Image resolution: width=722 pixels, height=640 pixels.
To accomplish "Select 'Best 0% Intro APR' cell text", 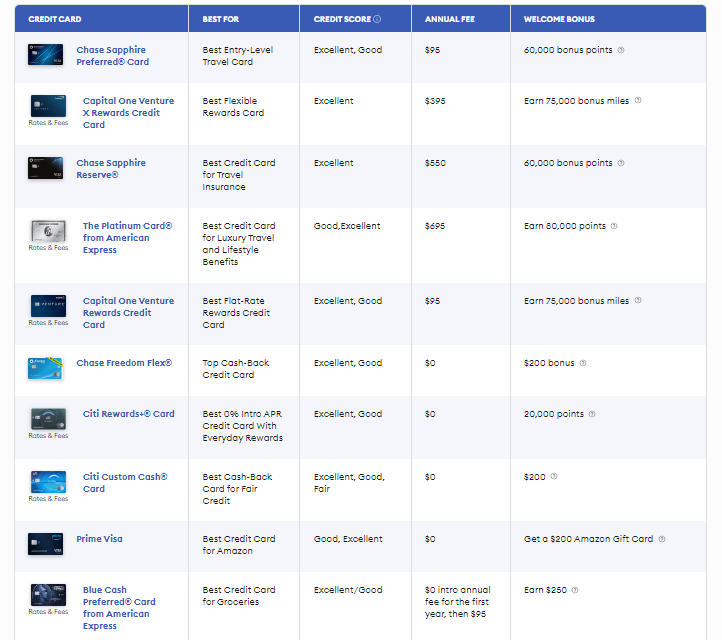I will click(243, 426).
